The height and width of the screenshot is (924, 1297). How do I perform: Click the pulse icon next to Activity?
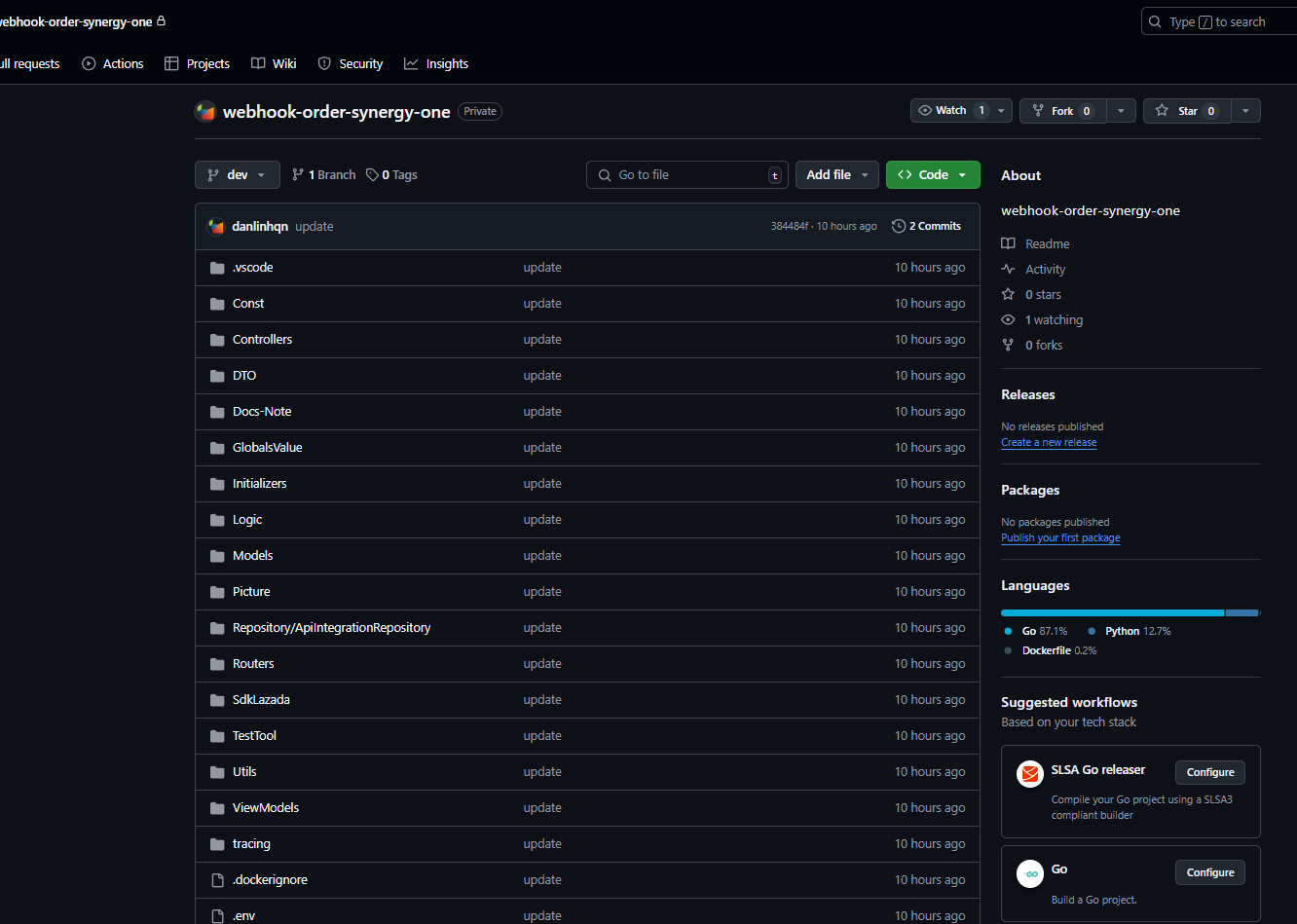(x=1008, y=269)
